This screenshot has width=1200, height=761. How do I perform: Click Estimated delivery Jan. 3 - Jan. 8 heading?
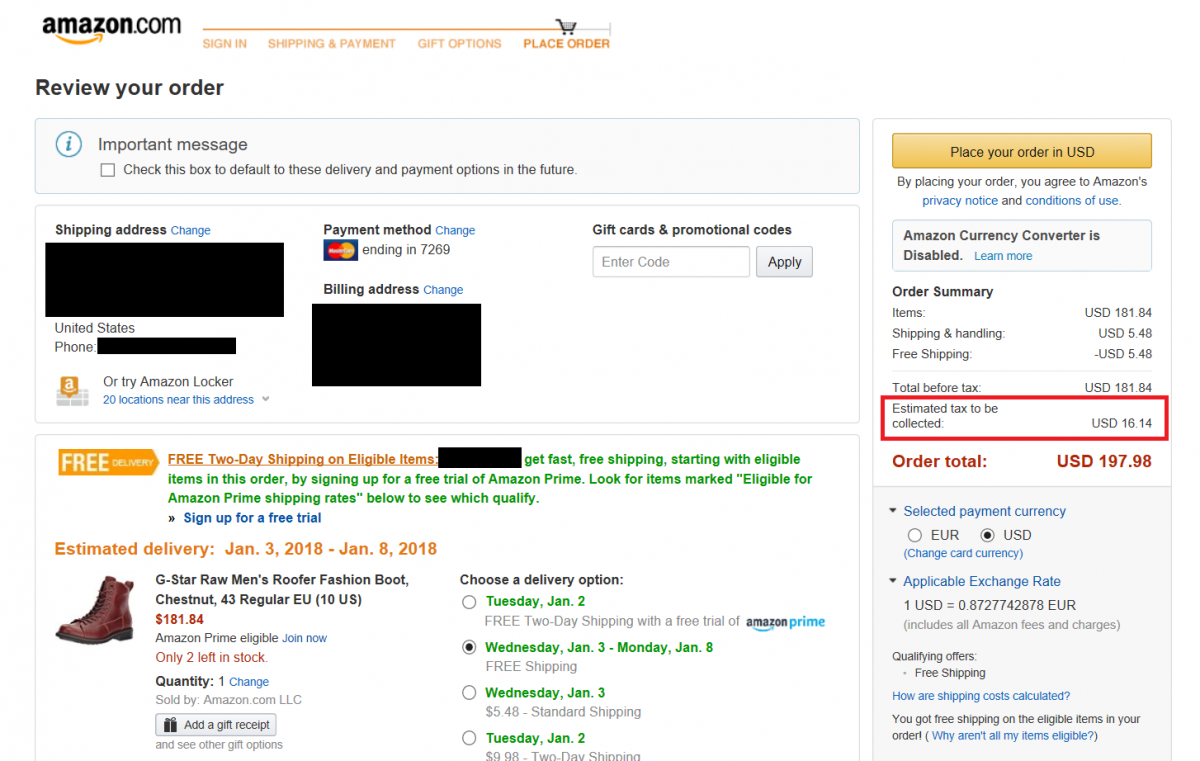246,549
